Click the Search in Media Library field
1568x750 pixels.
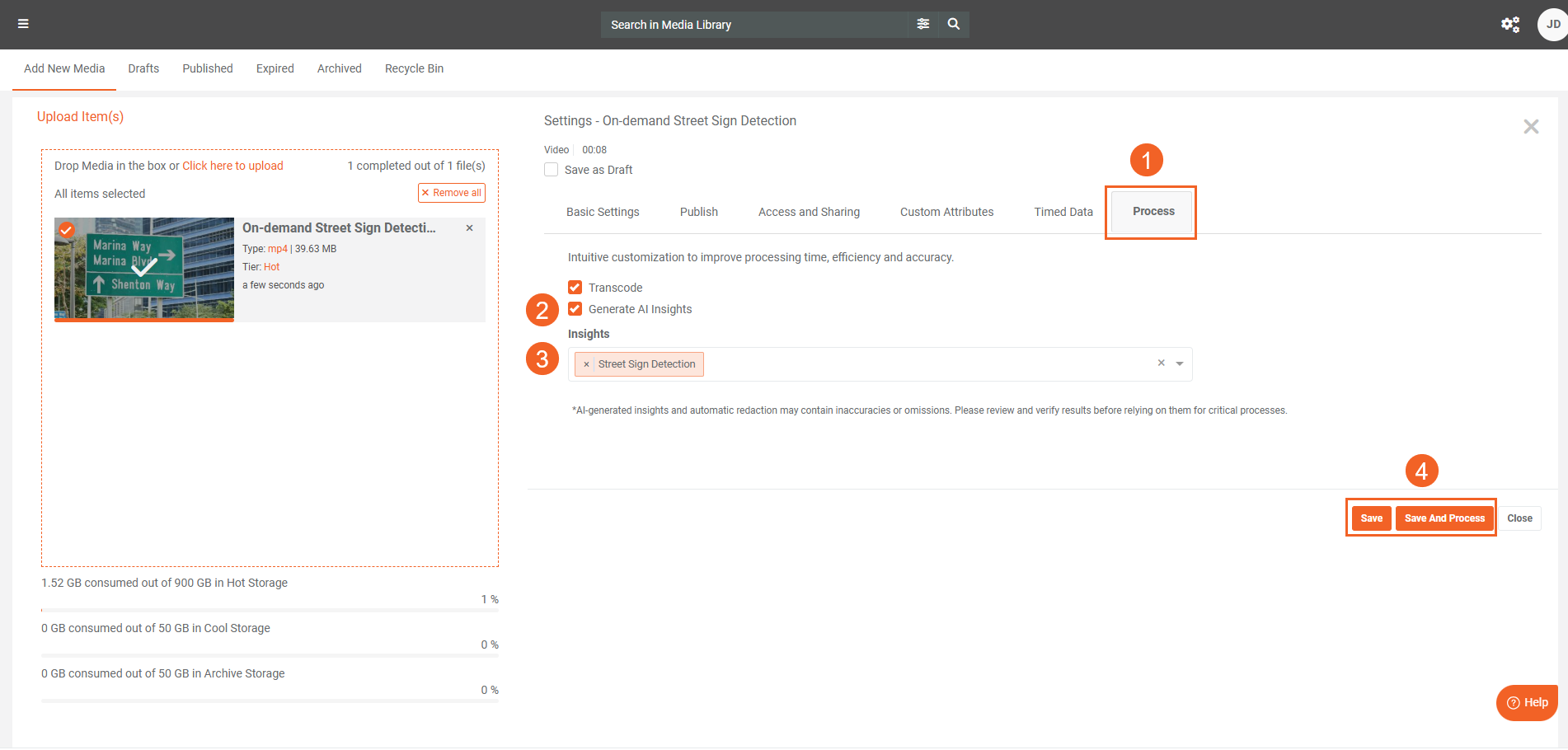[753, 25]
